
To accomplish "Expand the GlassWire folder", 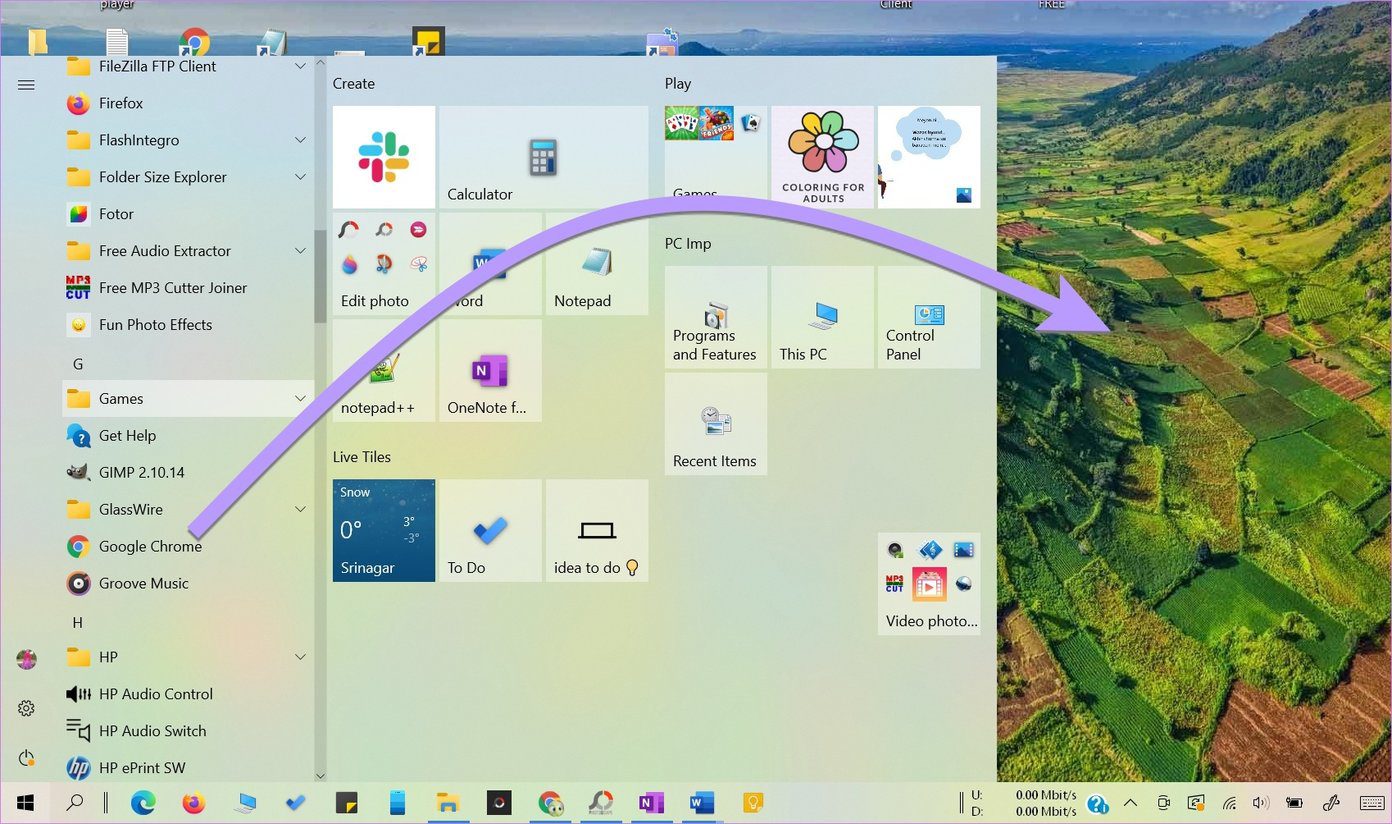I will (x=300, y=510).
